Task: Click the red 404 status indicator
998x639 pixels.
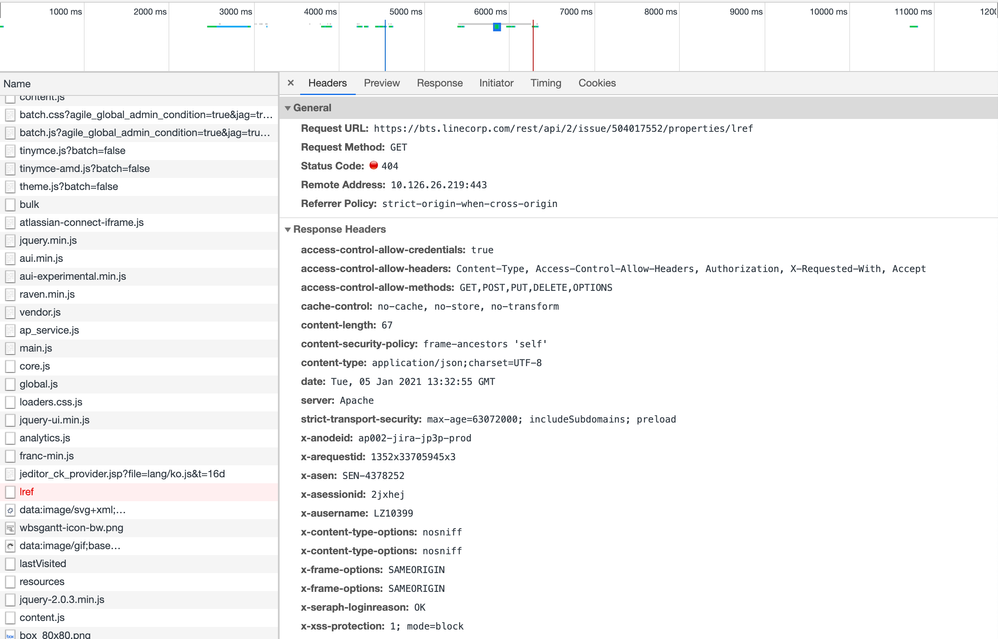Action: point(374,166)
